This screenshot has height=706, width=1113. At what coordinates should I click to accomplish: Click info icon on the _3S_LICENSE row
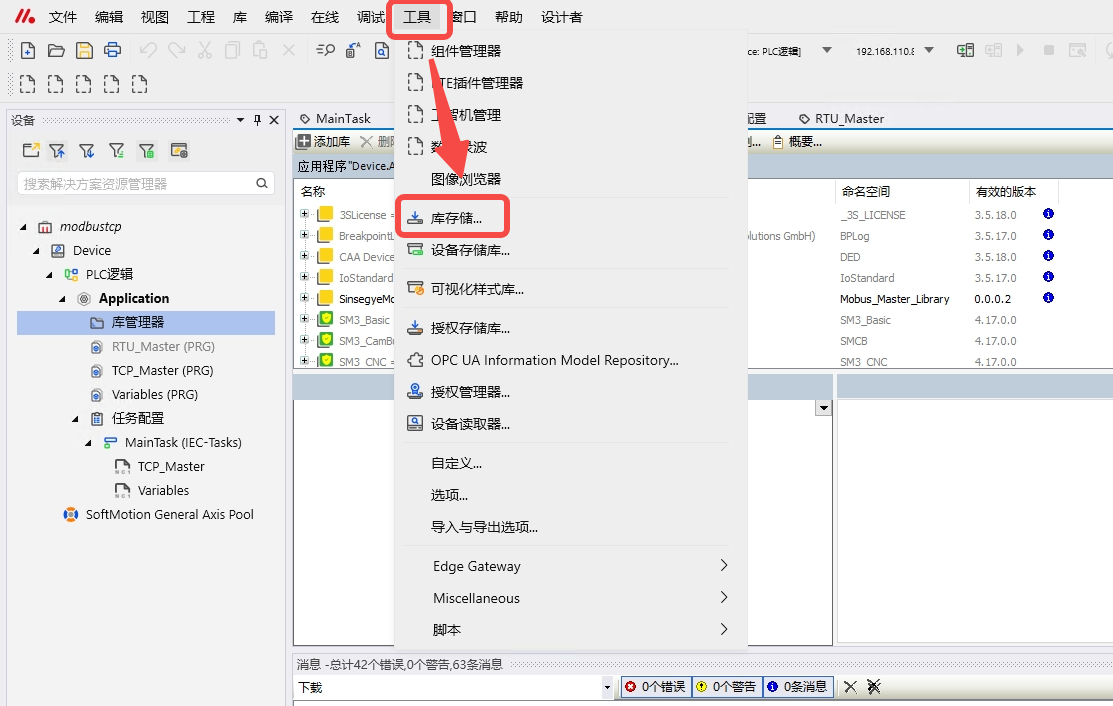pos(1048,214)
